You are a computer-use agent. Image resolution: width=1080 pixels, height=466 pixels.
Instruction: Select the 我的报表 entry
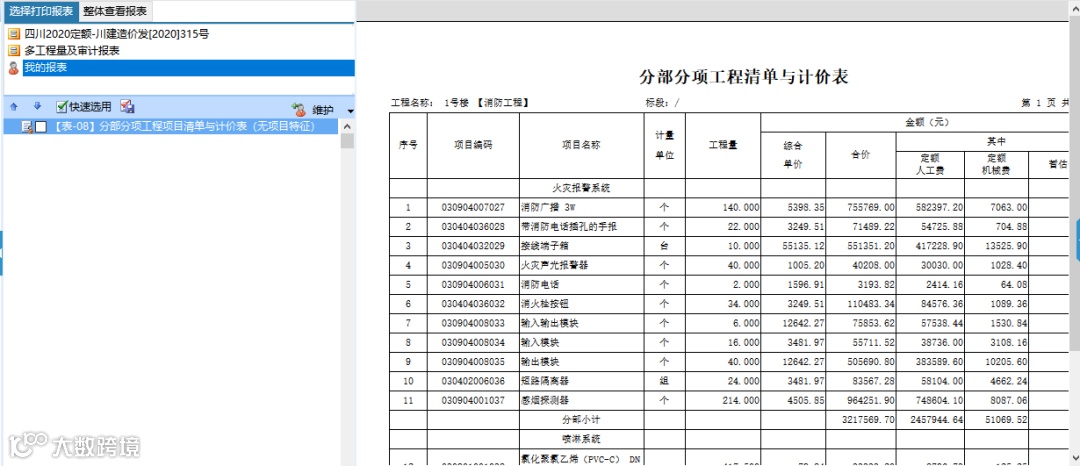point(188,67)
